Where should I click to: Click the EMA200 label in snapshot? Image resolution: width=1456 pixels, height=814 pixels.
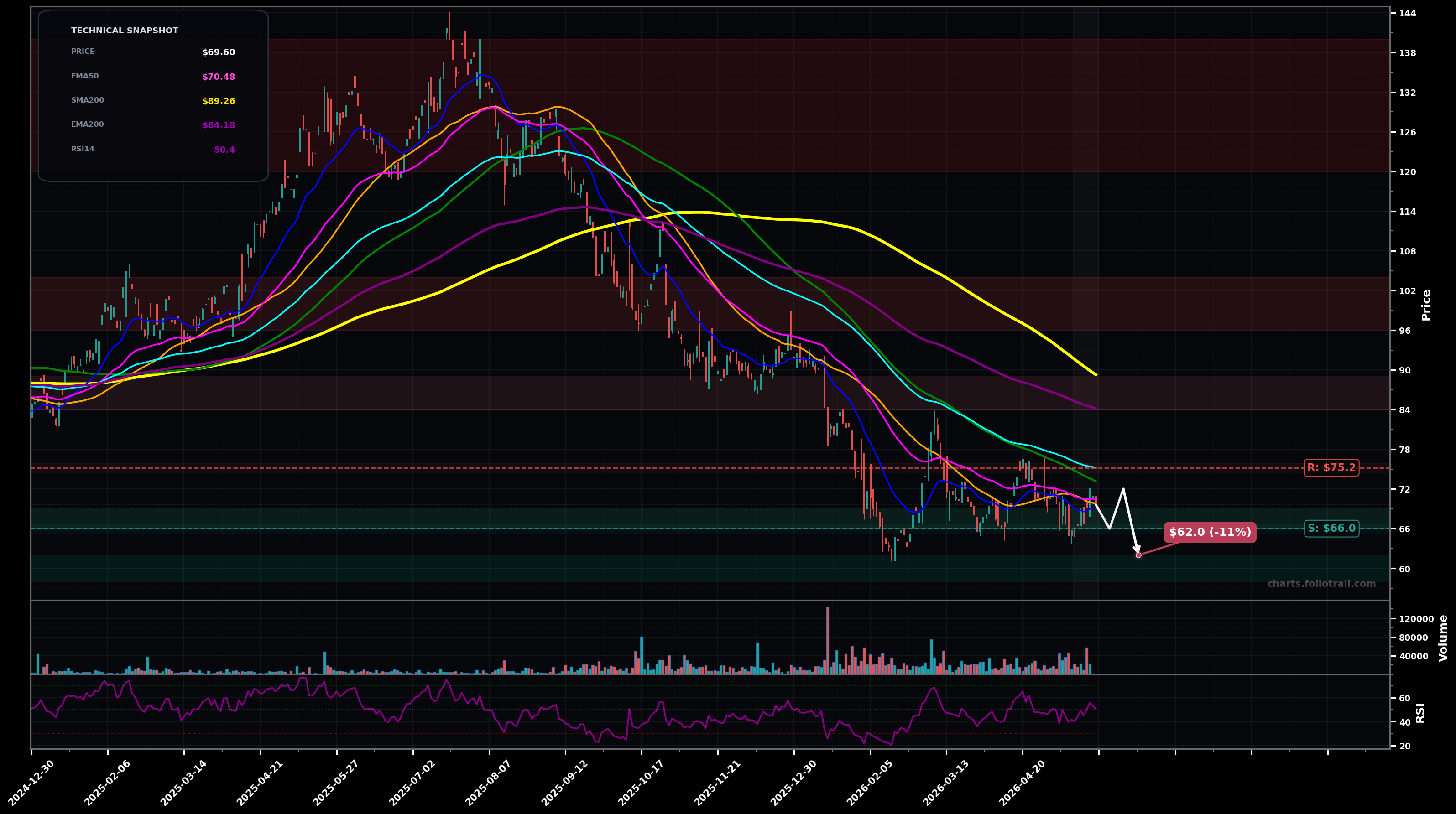pos(88,124)
